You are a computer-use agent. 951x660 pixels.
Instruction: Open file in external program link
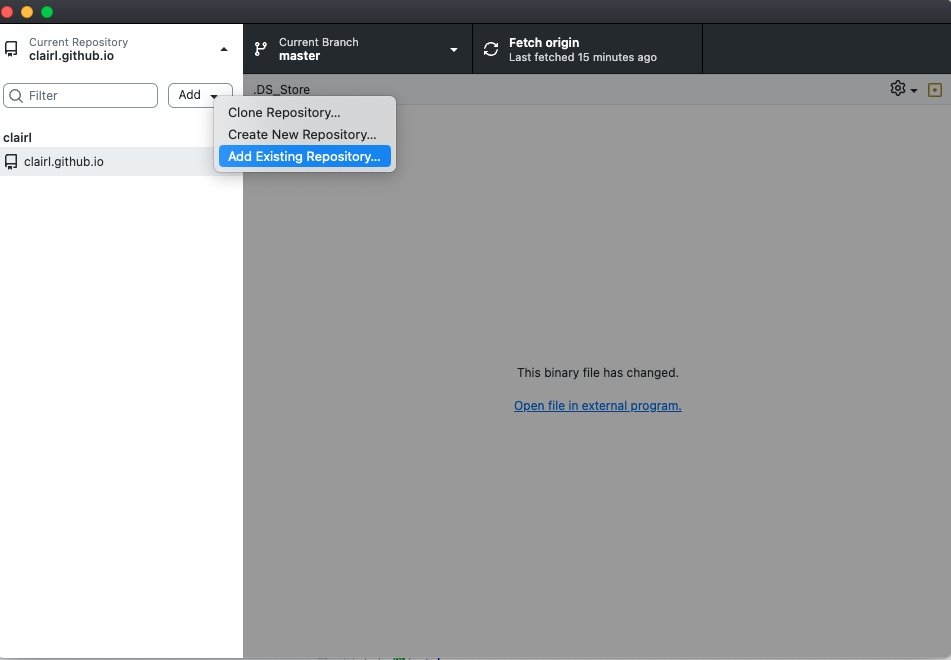coord(597,406)
